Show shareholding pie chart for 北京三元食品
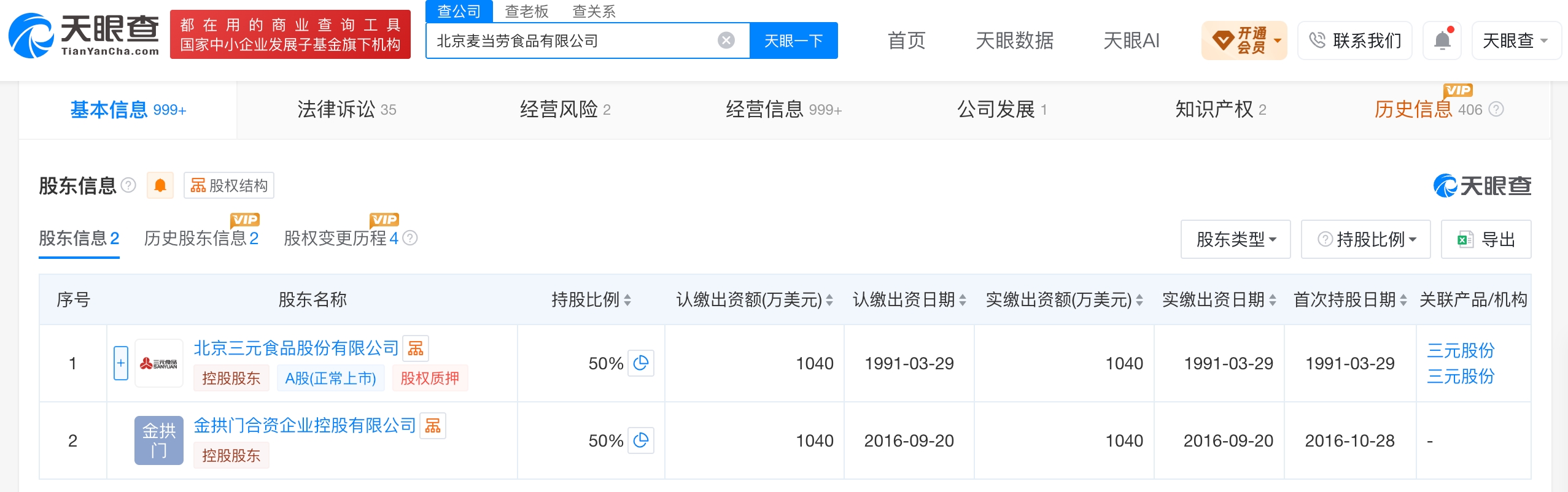The height and width of the screenshot is (492, 1568). pos(641,363)
